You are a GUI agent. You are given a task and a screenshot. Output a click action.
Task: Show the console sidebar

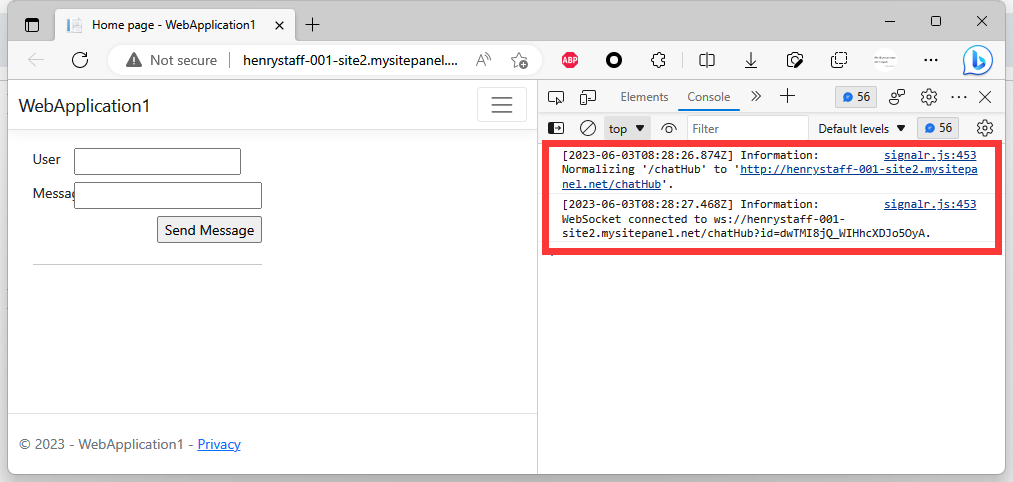557,128
